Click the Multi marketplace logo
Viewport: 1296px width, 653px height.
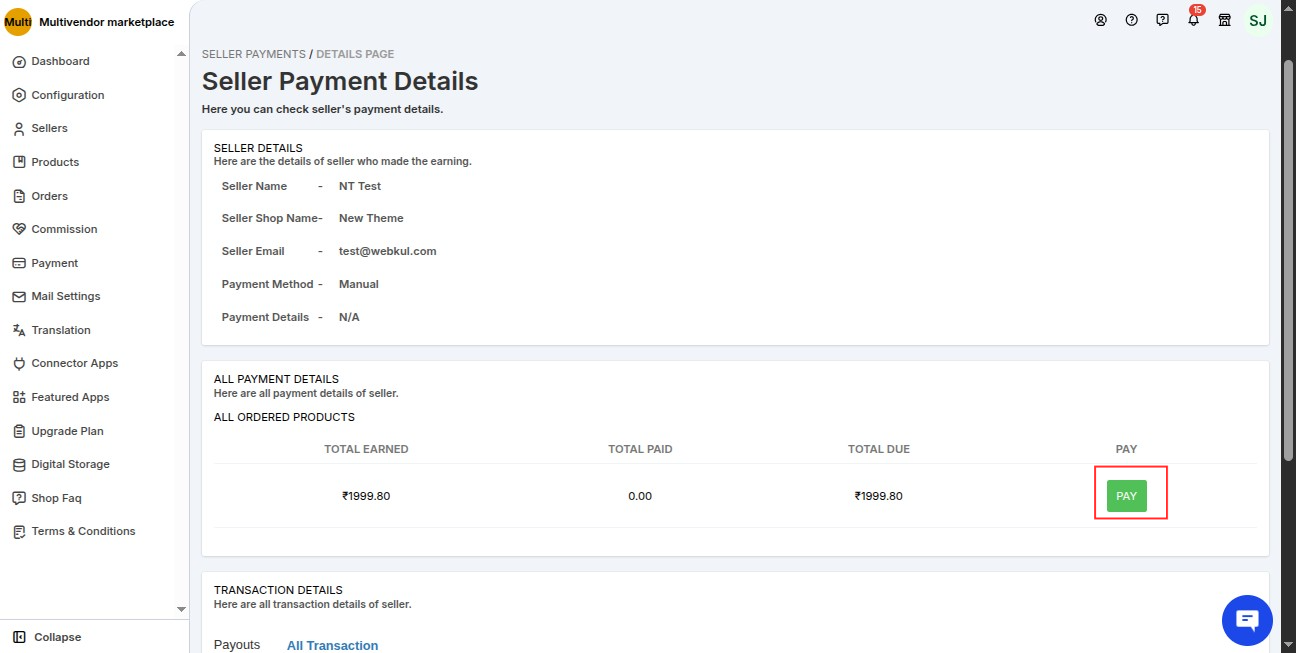tap(18, 22)
